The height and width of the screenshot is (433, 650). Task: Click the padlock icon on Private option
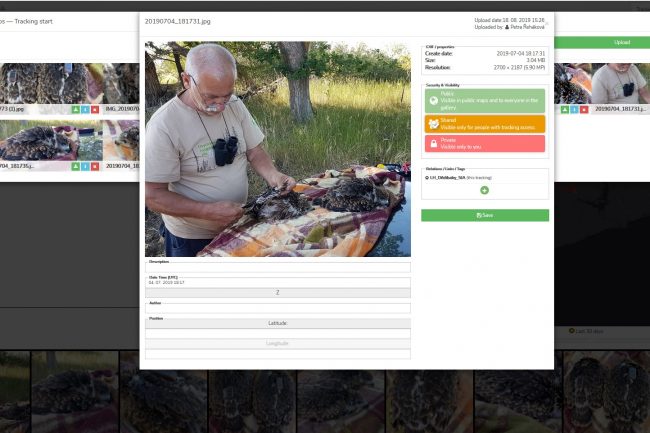click(x=433, y=144)
